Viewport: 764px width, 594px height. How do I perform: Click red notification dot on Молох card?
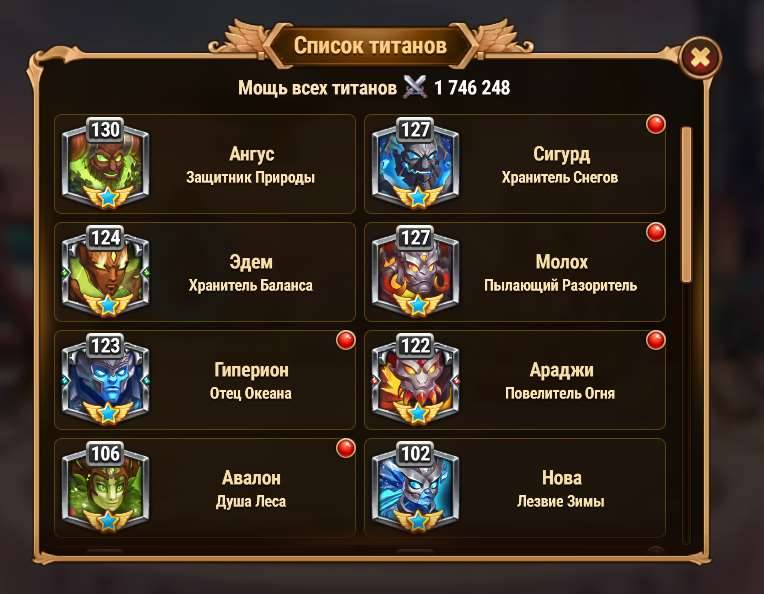point(656,232)
